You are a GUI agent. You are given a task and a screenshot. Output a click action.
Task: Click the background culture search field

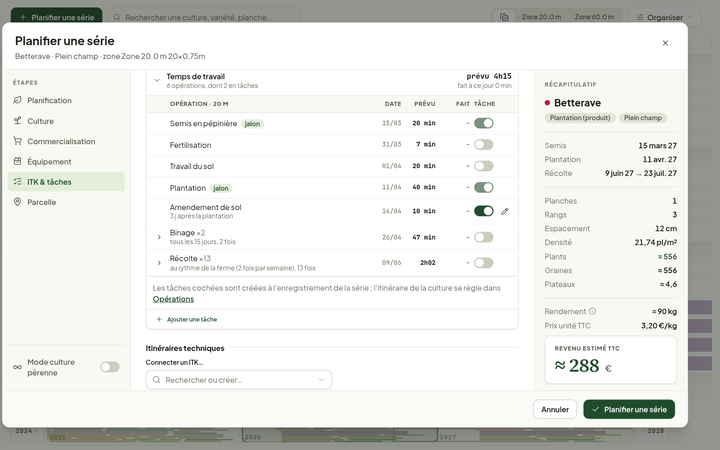204,17
